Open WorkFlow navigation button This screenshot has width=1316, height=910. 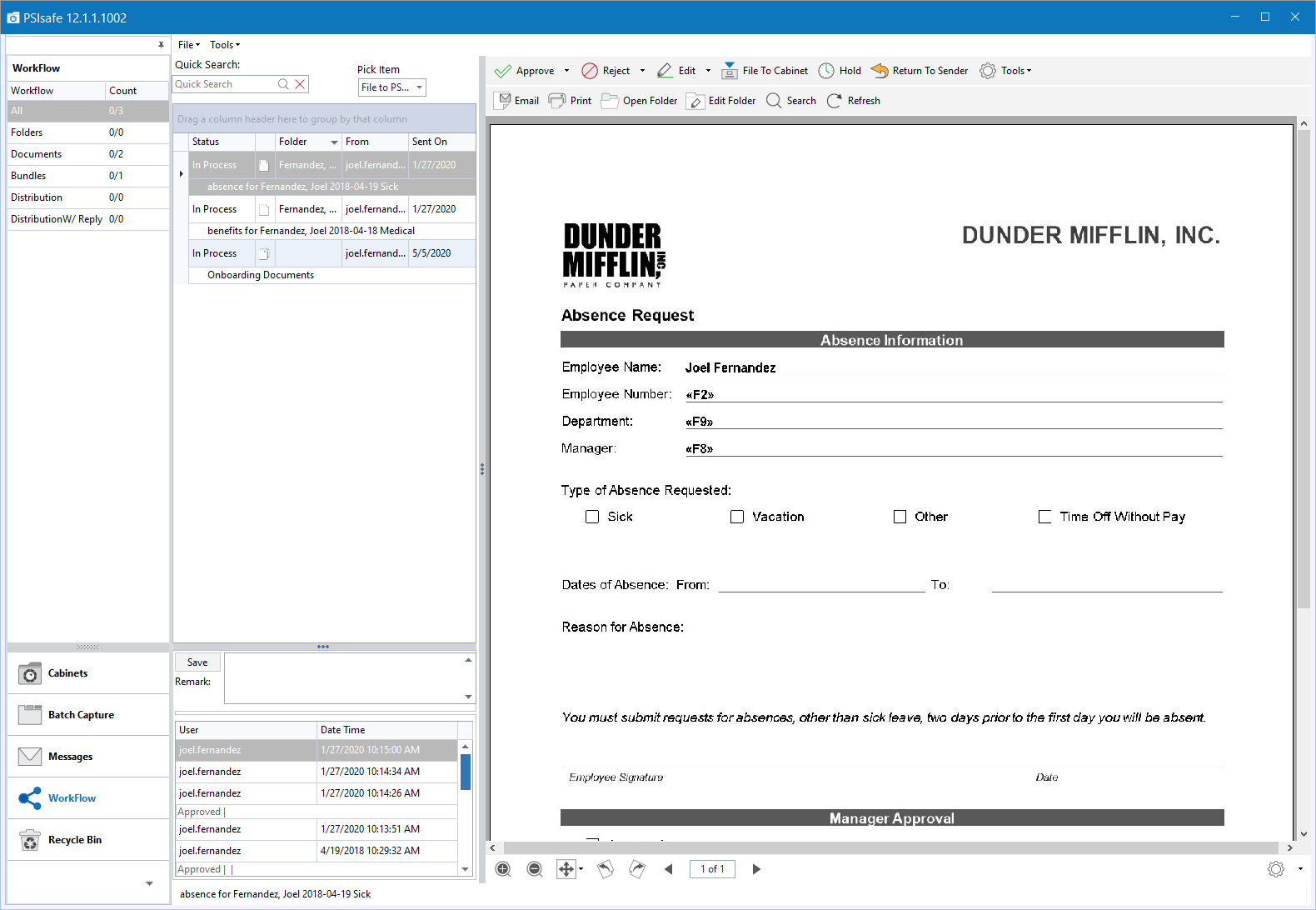tap(88, 798)
